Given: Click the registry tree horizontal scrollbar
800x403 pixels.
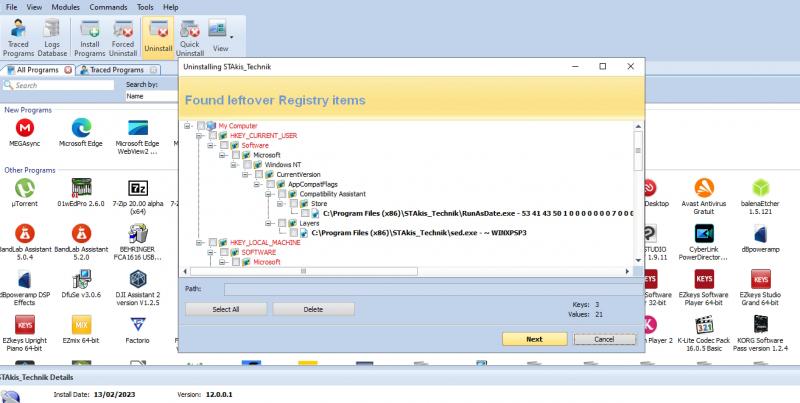Looking at the screenshot, I should point(304,271).
